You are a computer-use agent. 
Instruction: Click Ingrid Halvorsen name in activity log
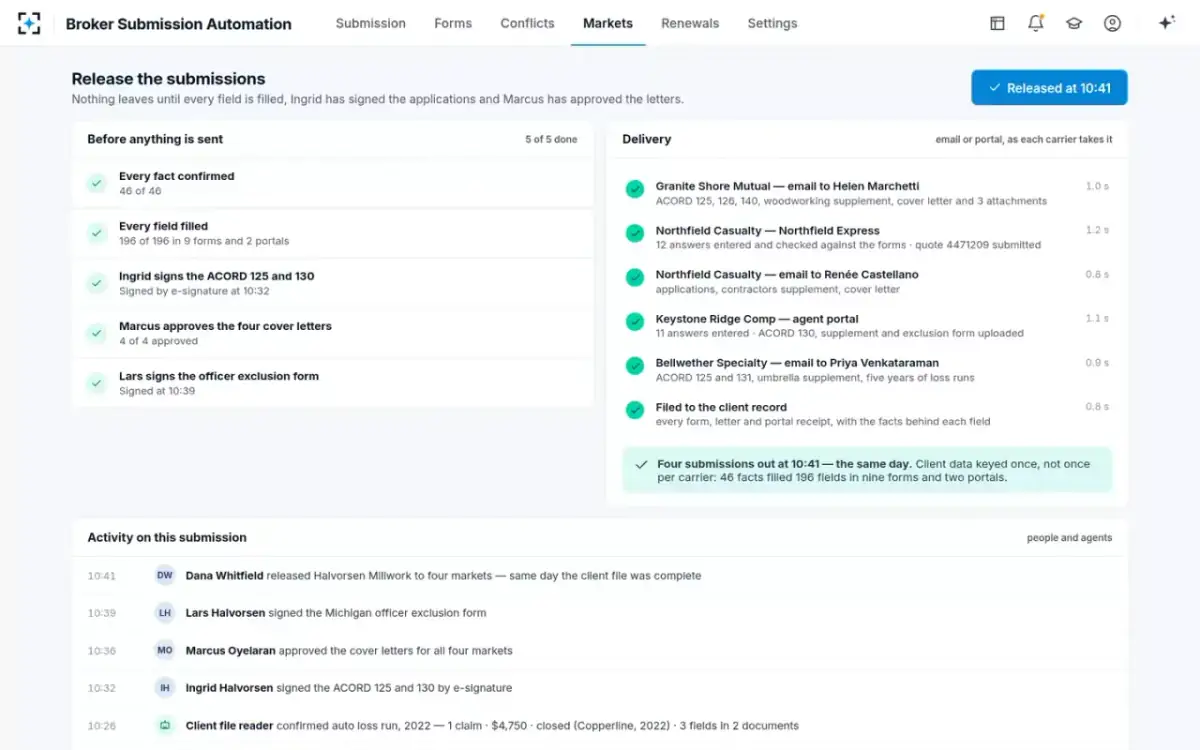[229, 688]
